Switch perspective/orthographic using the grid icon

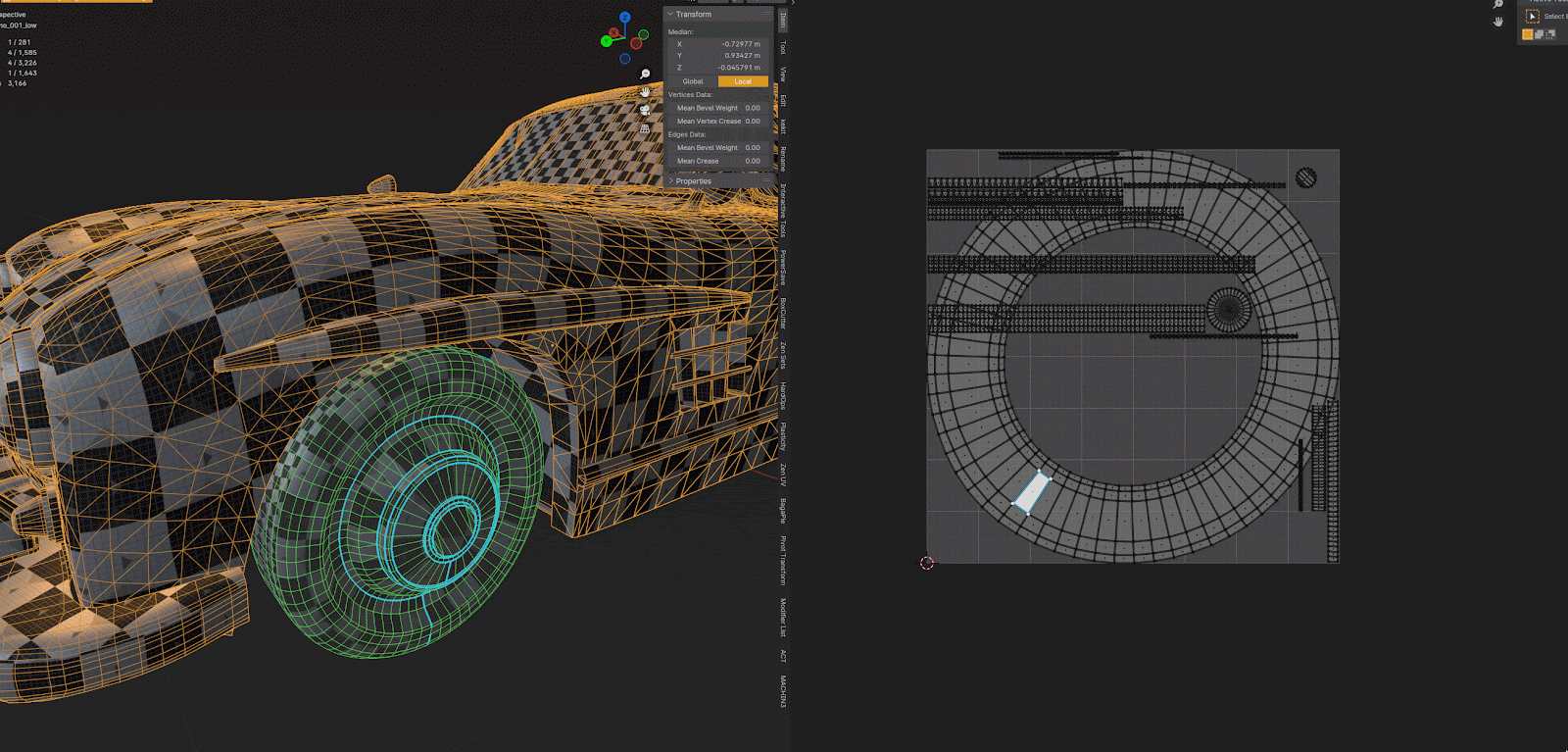click(645, 128)
